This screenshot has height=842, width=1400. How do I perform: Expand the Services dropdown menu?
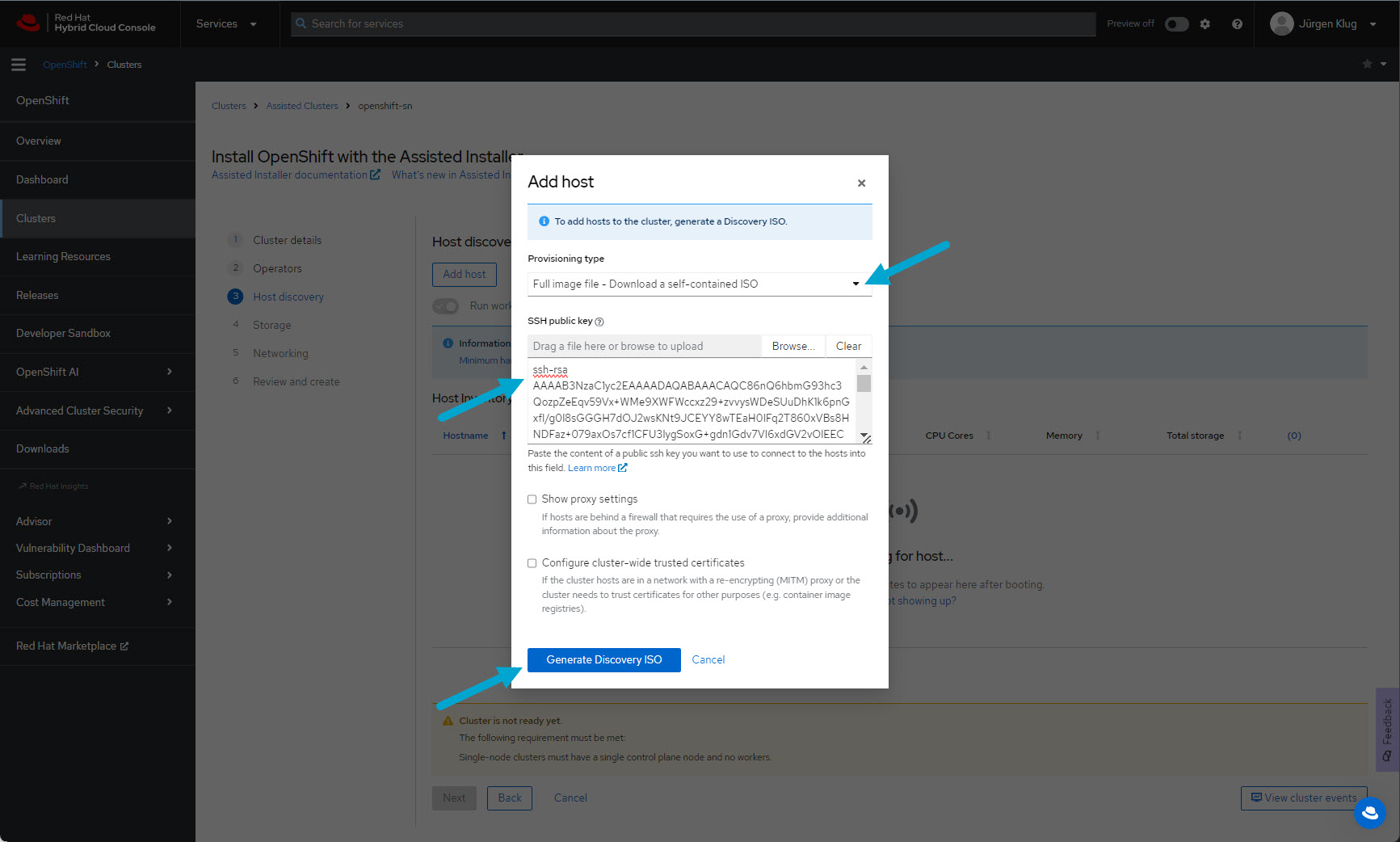pyautogui.click(x=226, y=24)
